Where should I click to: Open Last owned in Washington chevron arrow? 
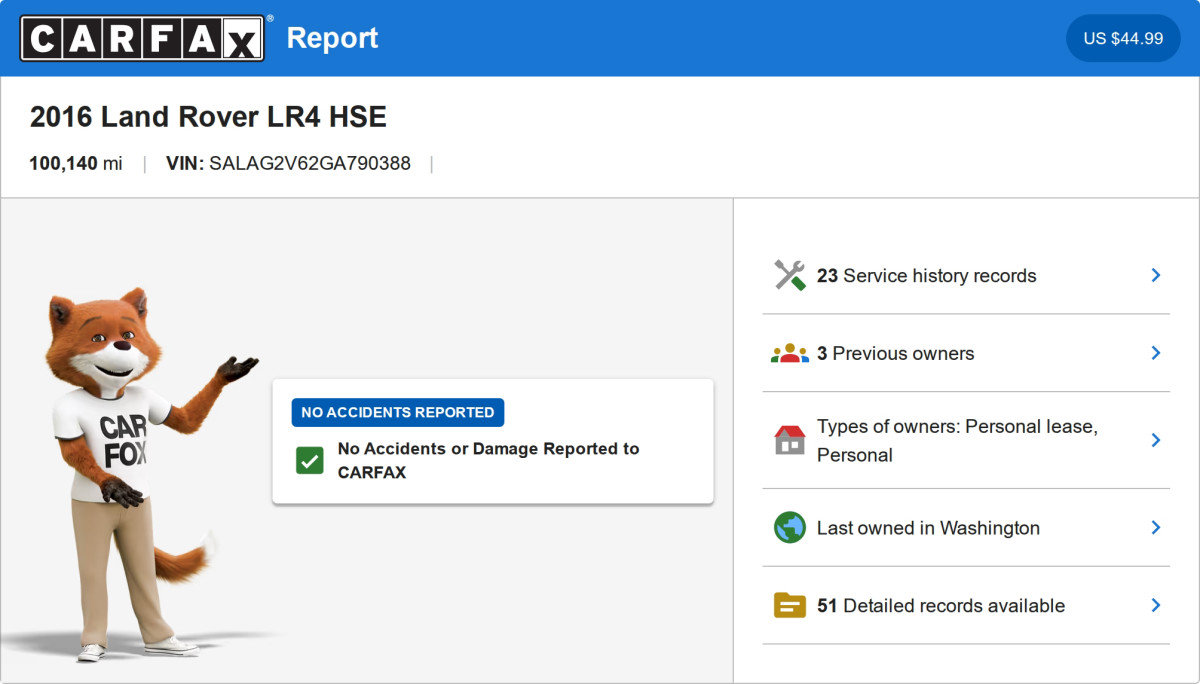pos(1155,528)
